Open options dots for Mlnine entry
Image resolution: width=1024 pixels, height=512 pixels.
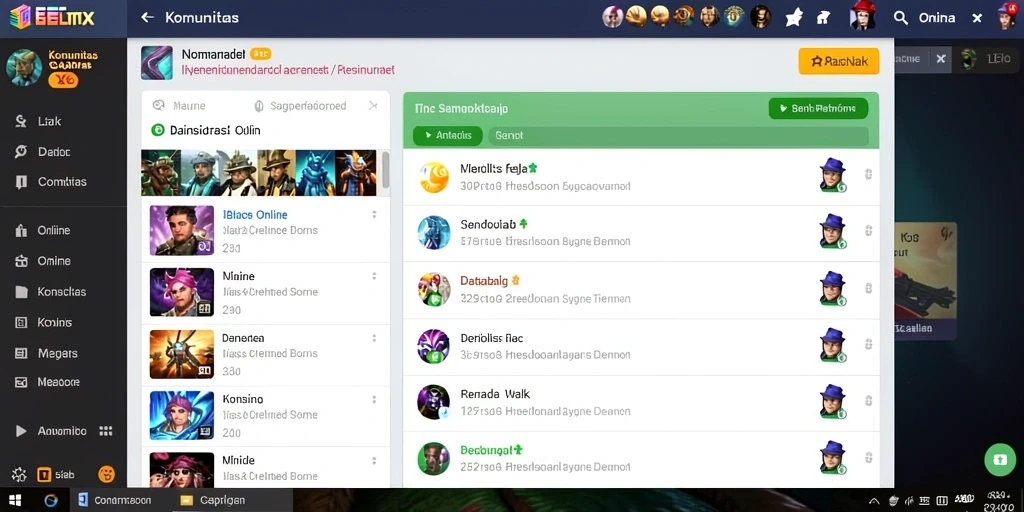[x=374, y=276]
